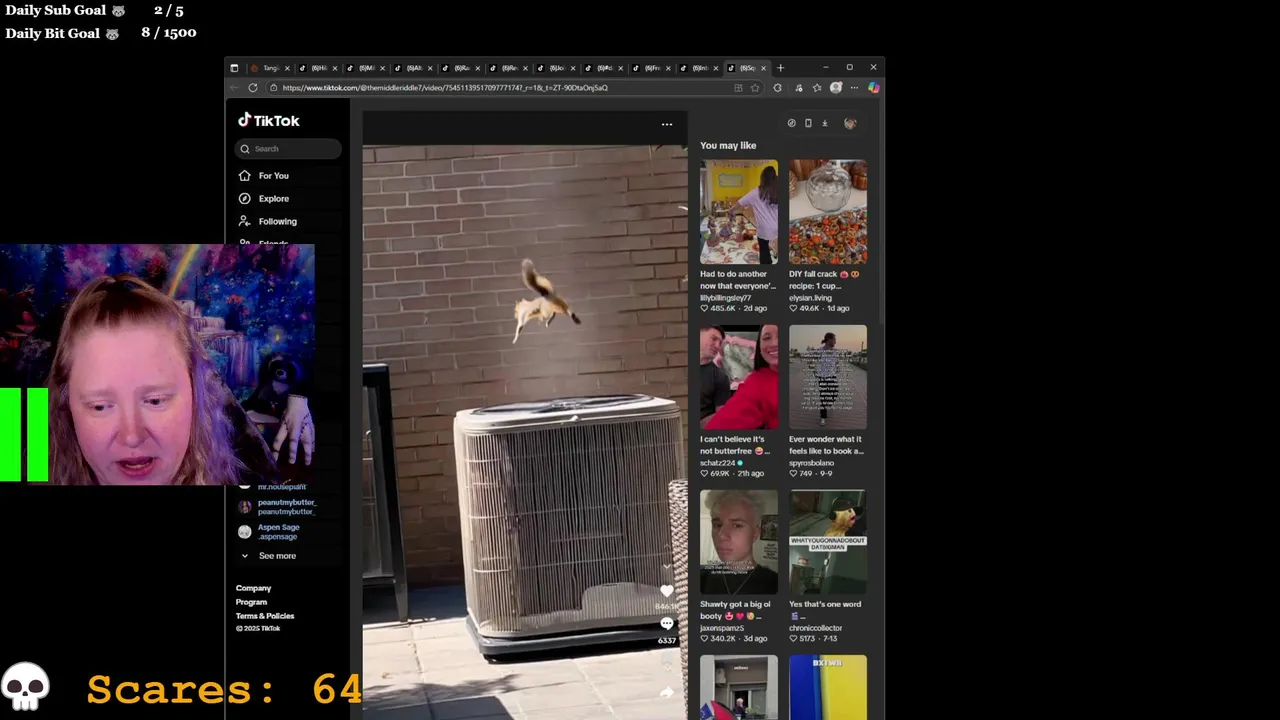Viewport: 1280px width, 720px height.
Task: Expand the Program footer section
Action: click(x=251, y=602)
